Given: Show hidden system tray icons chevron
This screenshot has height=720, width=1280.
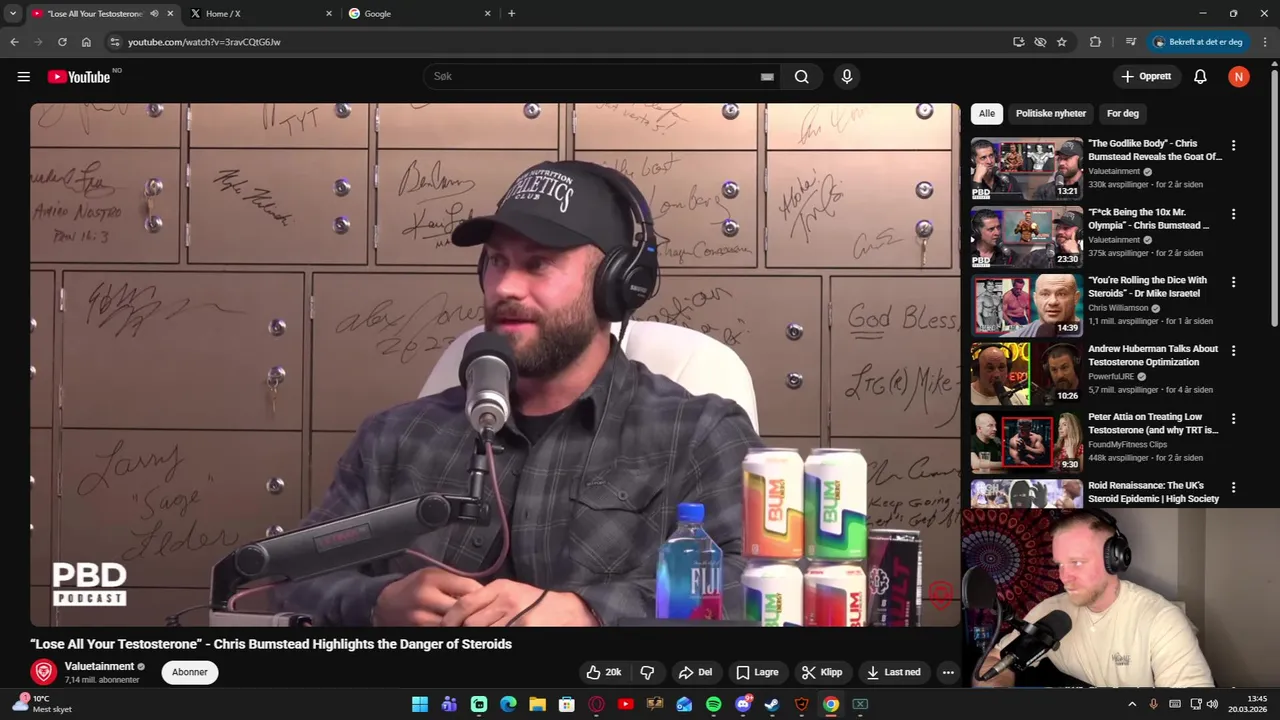Looking at the screenshot, I should click(x=1132, y=704).
